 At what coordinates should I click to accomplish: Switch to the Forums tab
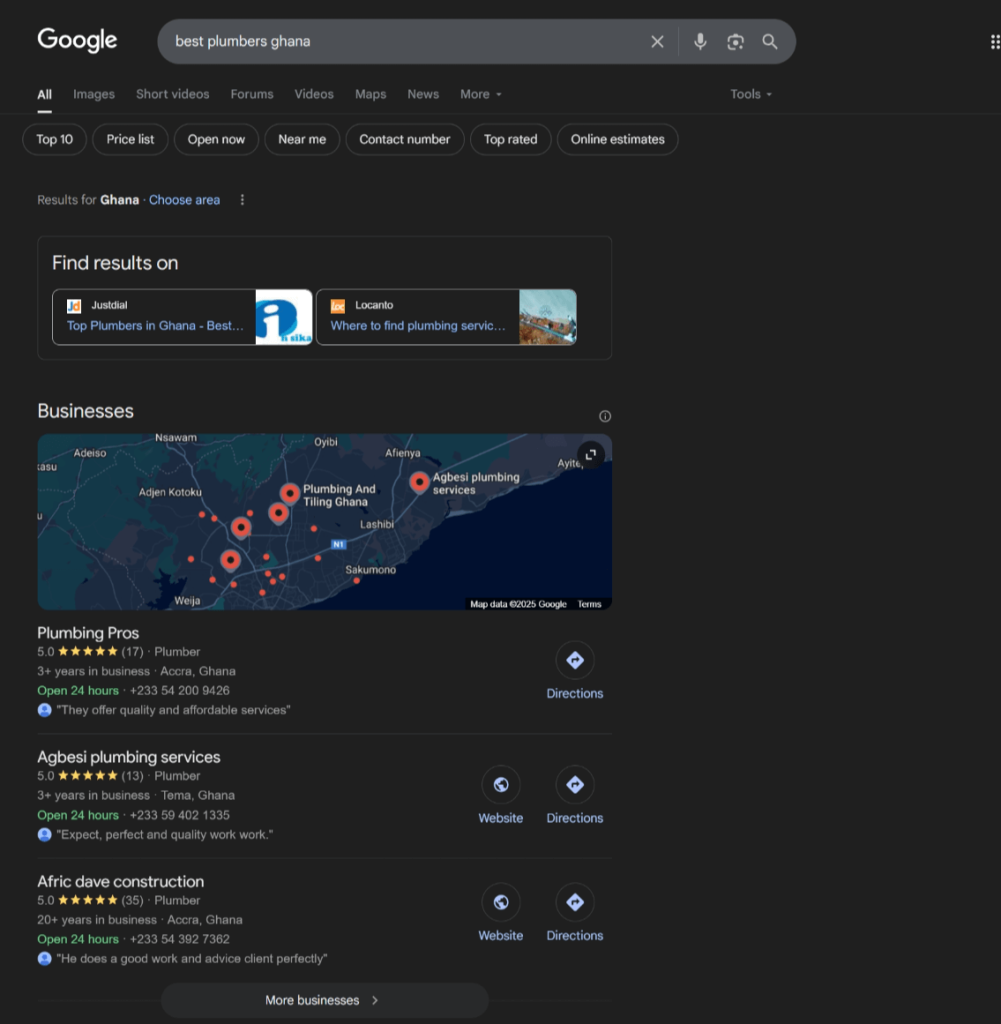(x=252, y=94)
